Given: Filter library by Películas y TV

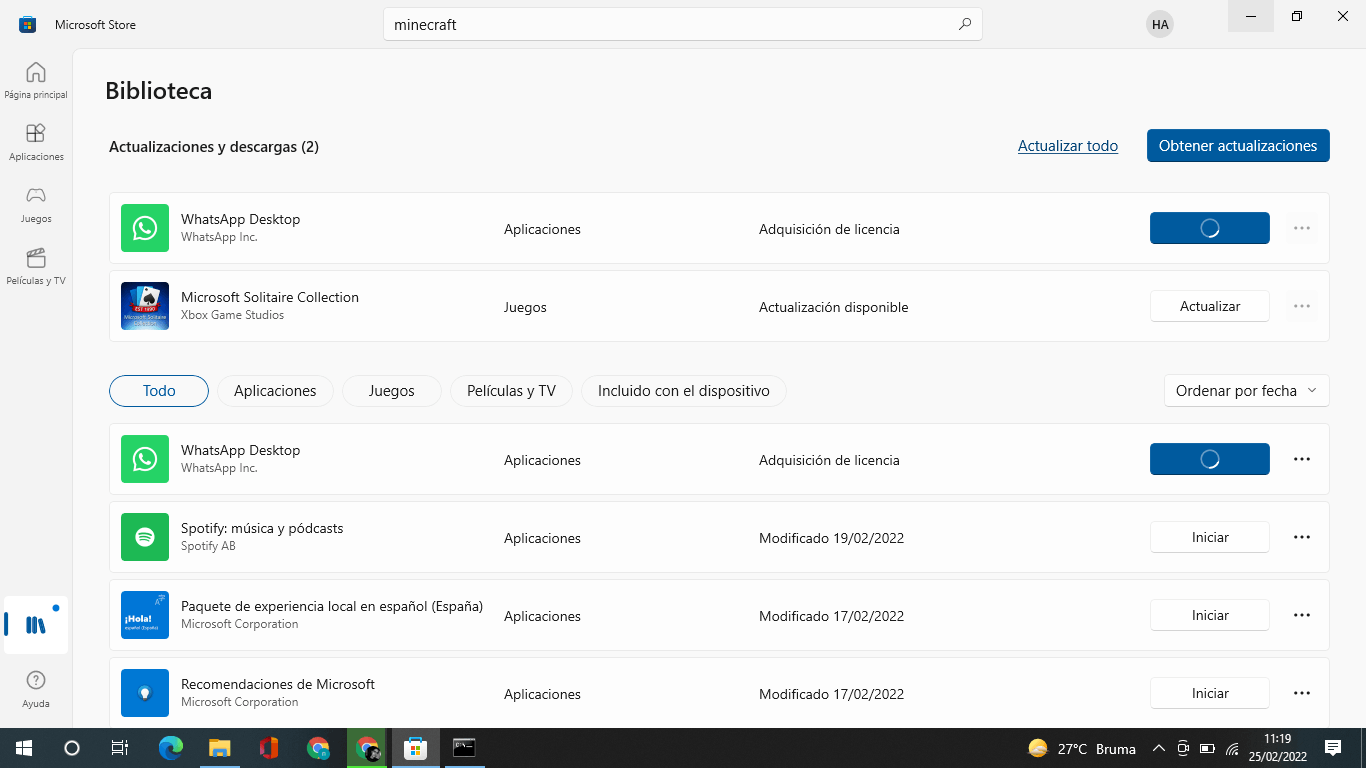Looking at the screenshot, I should [x=511, y=391].
